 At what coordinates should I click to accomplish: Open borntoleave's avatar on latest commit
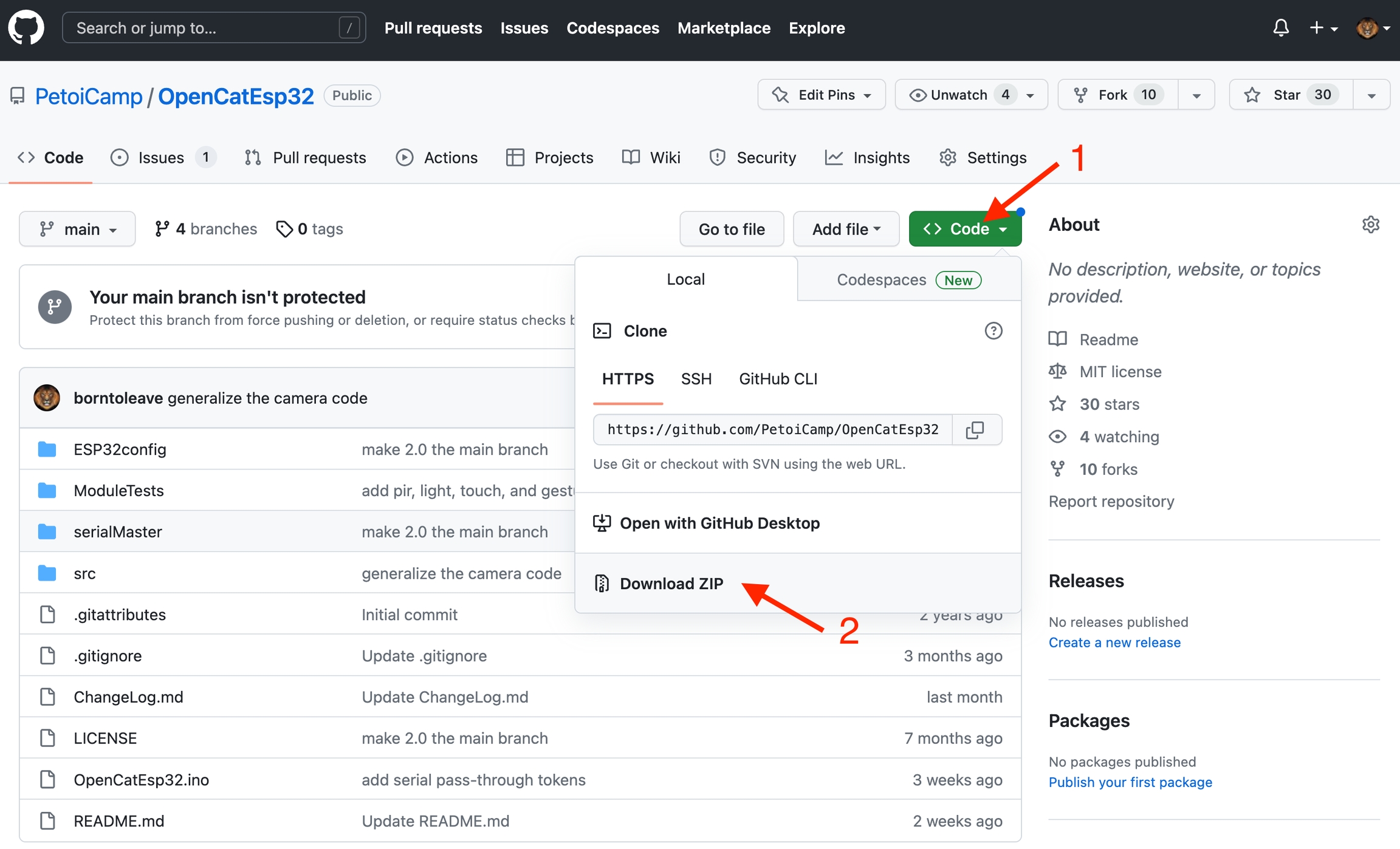[47, 398]
